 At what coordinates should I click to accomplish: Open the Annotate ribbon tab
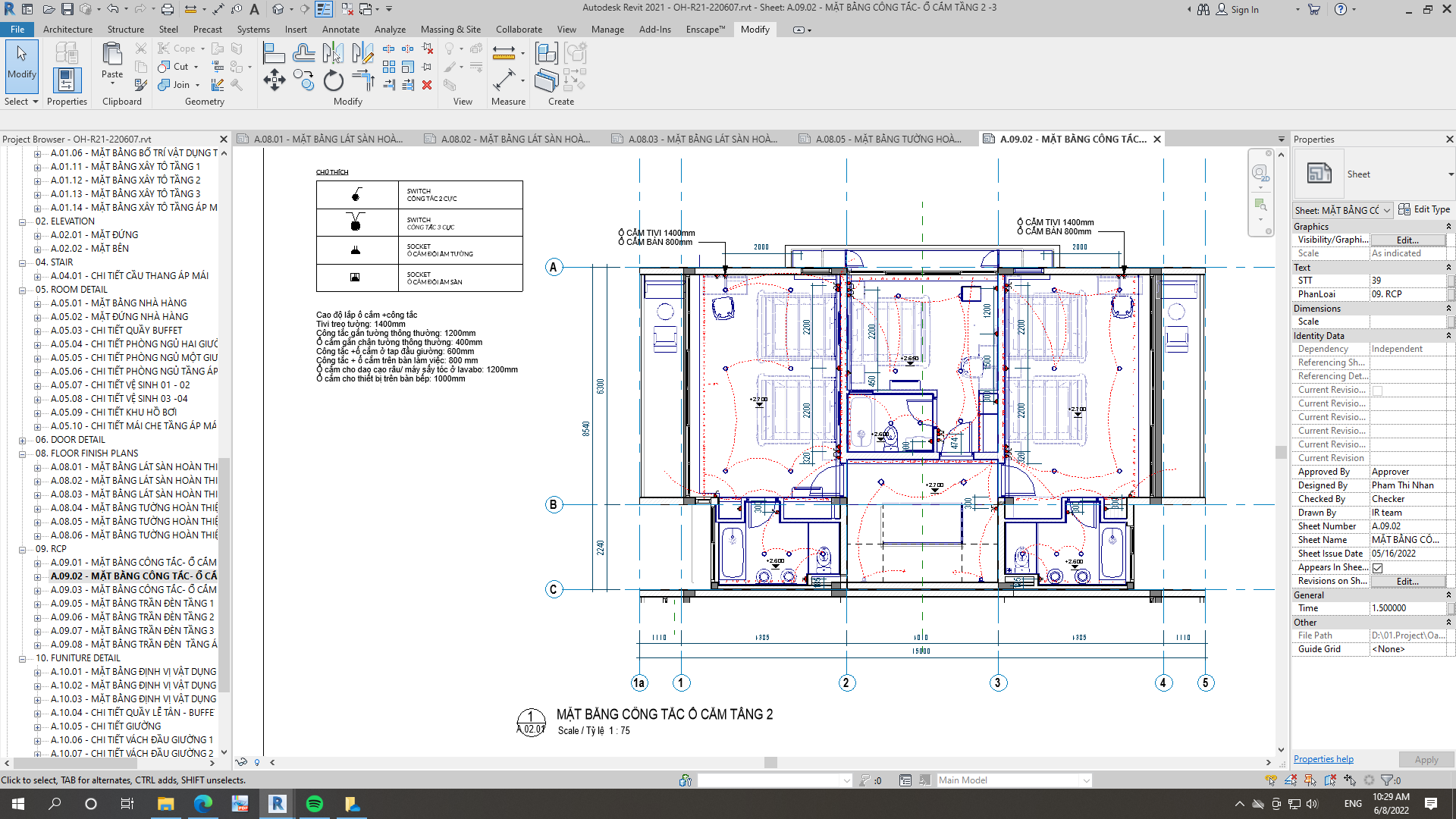pyautogui.click(x=340, y=30)
